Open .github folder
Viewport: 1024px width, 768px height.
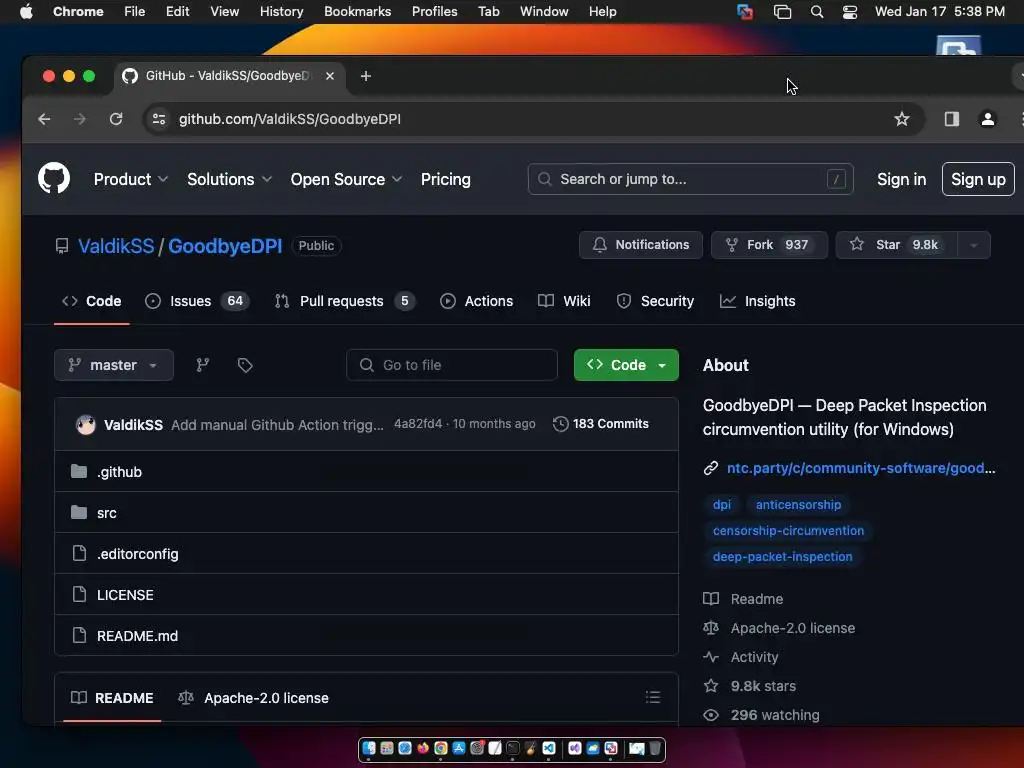[119, 472]
